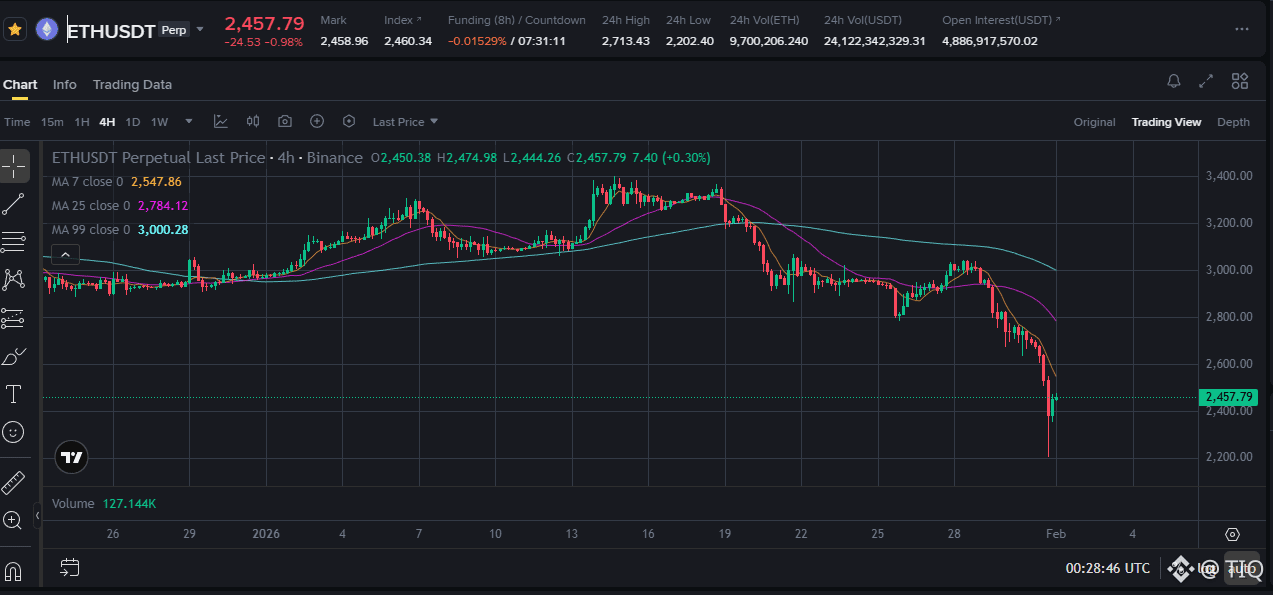Open the Index price link

pos(402,20)
